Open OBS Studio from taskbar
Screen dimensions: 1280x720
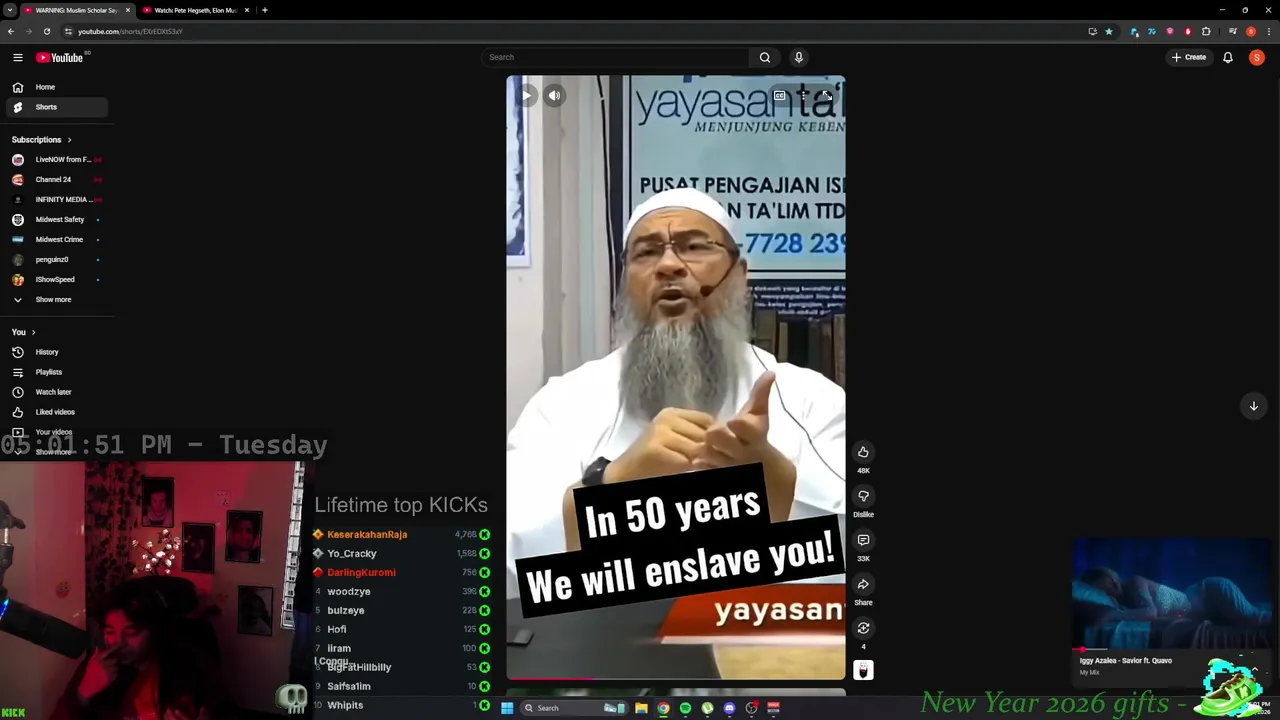click(x=751, y=708)
